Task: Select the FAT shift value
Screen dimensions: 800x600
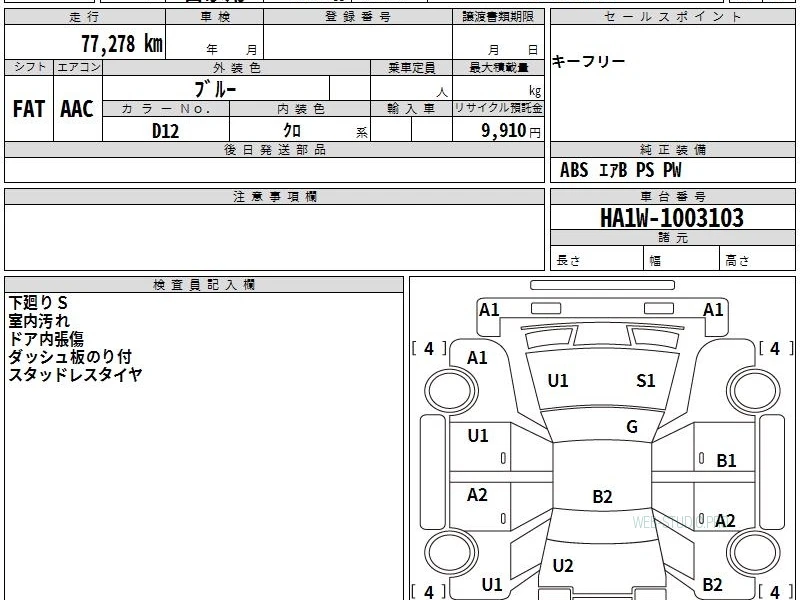Action: coord(29,109)
